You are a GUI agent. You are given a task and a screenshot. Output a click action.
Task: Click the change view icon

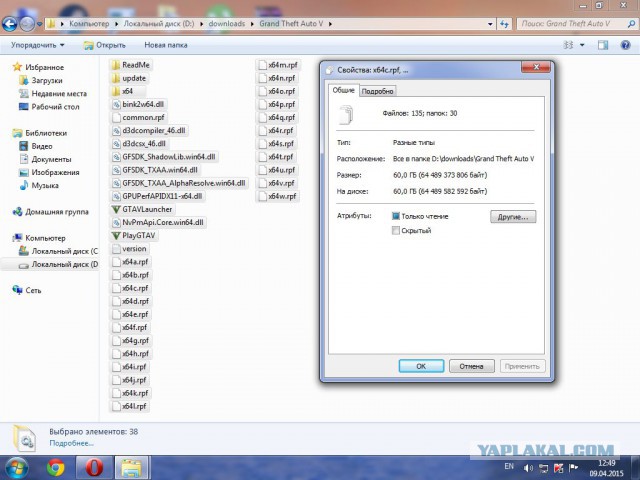(x=568, y=45)
